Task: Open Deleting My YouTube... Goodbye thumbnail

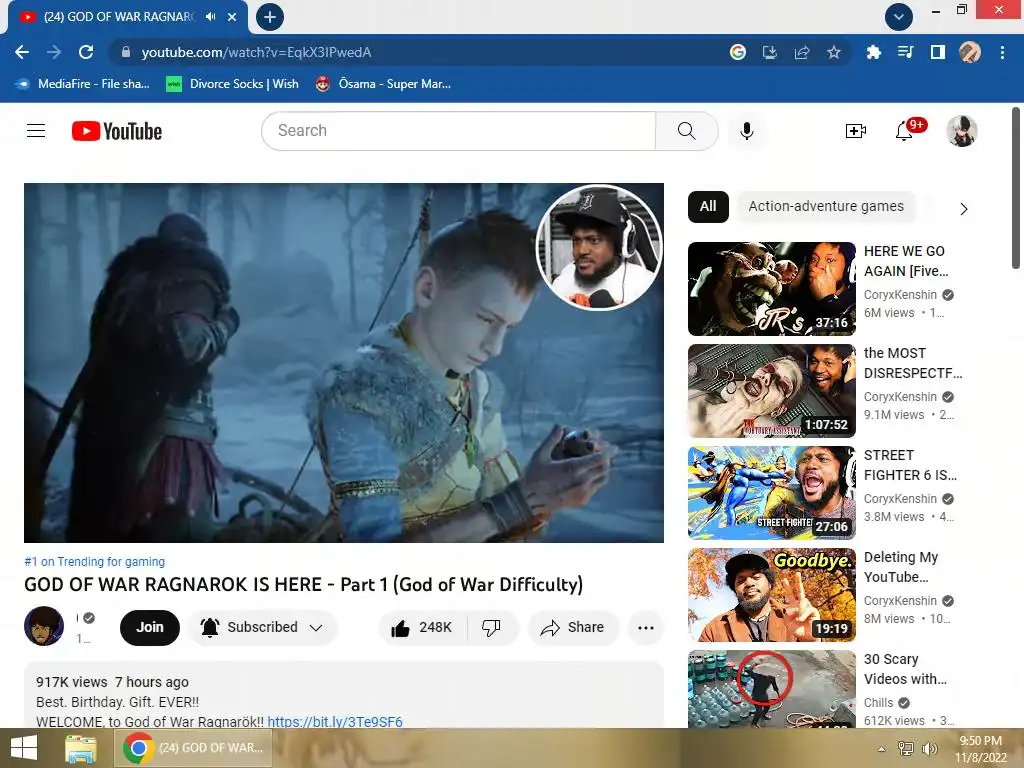Action: [x=771, y=594]
